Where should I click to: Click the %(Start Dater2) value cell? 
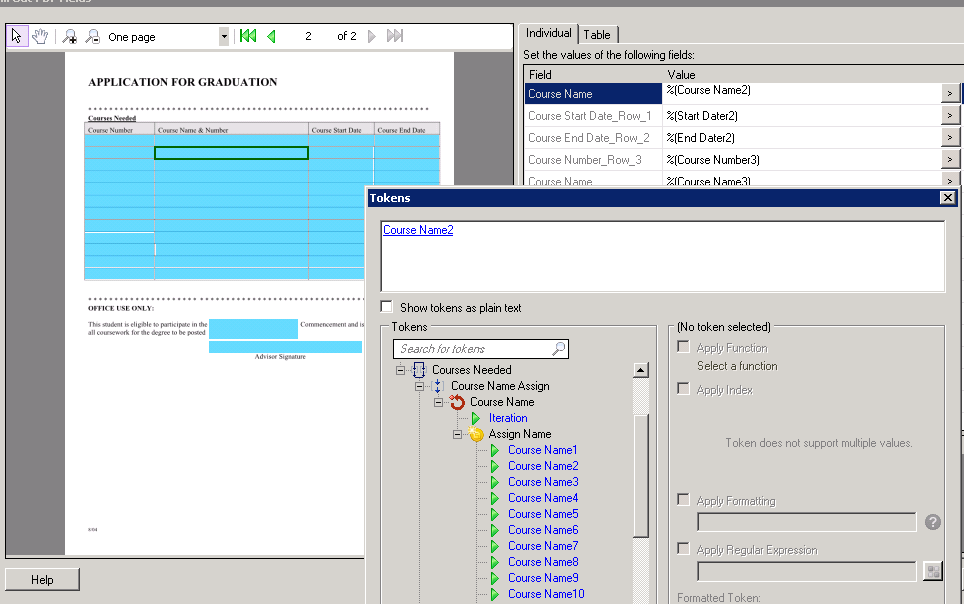pyautogui.click(x=801, y=116)
